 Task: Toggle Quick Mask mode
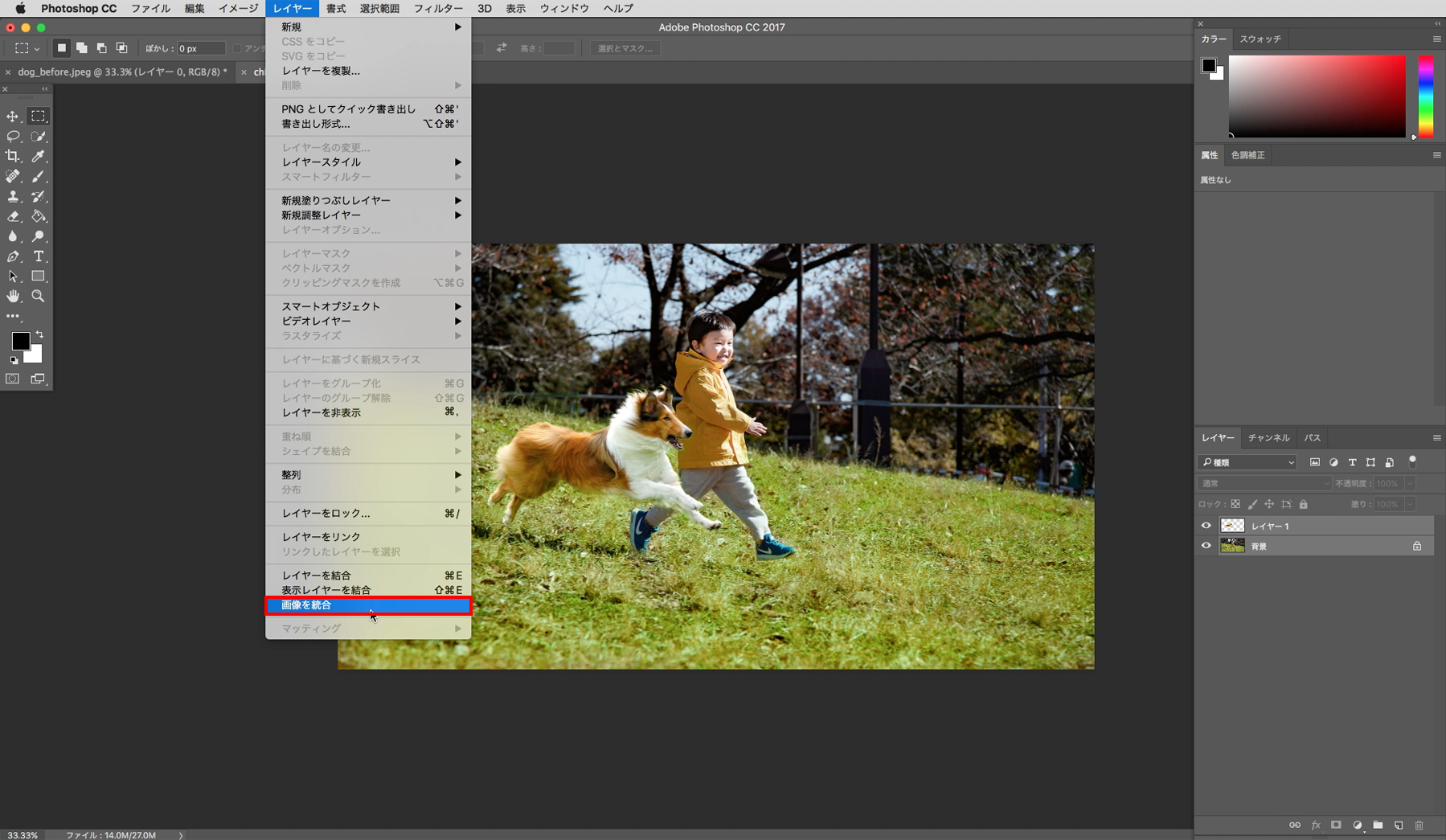(13, 379)
